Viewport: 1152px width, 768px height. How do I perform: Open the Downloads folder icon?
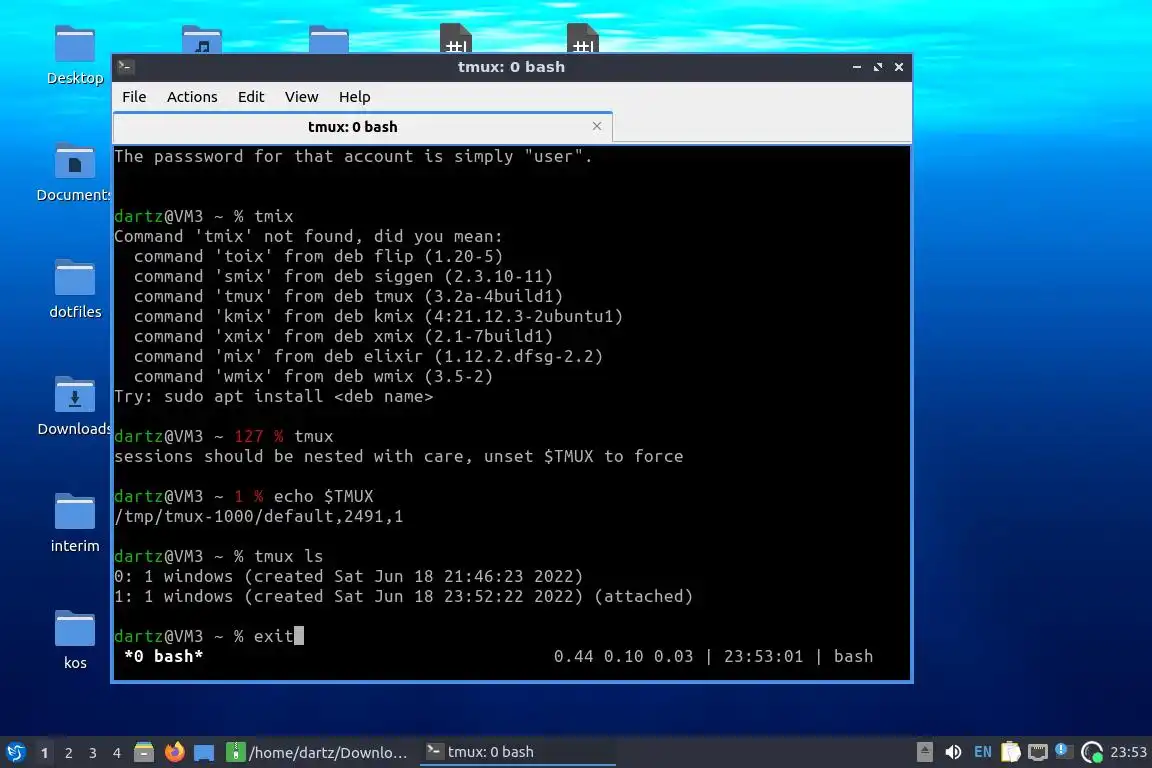75,406
